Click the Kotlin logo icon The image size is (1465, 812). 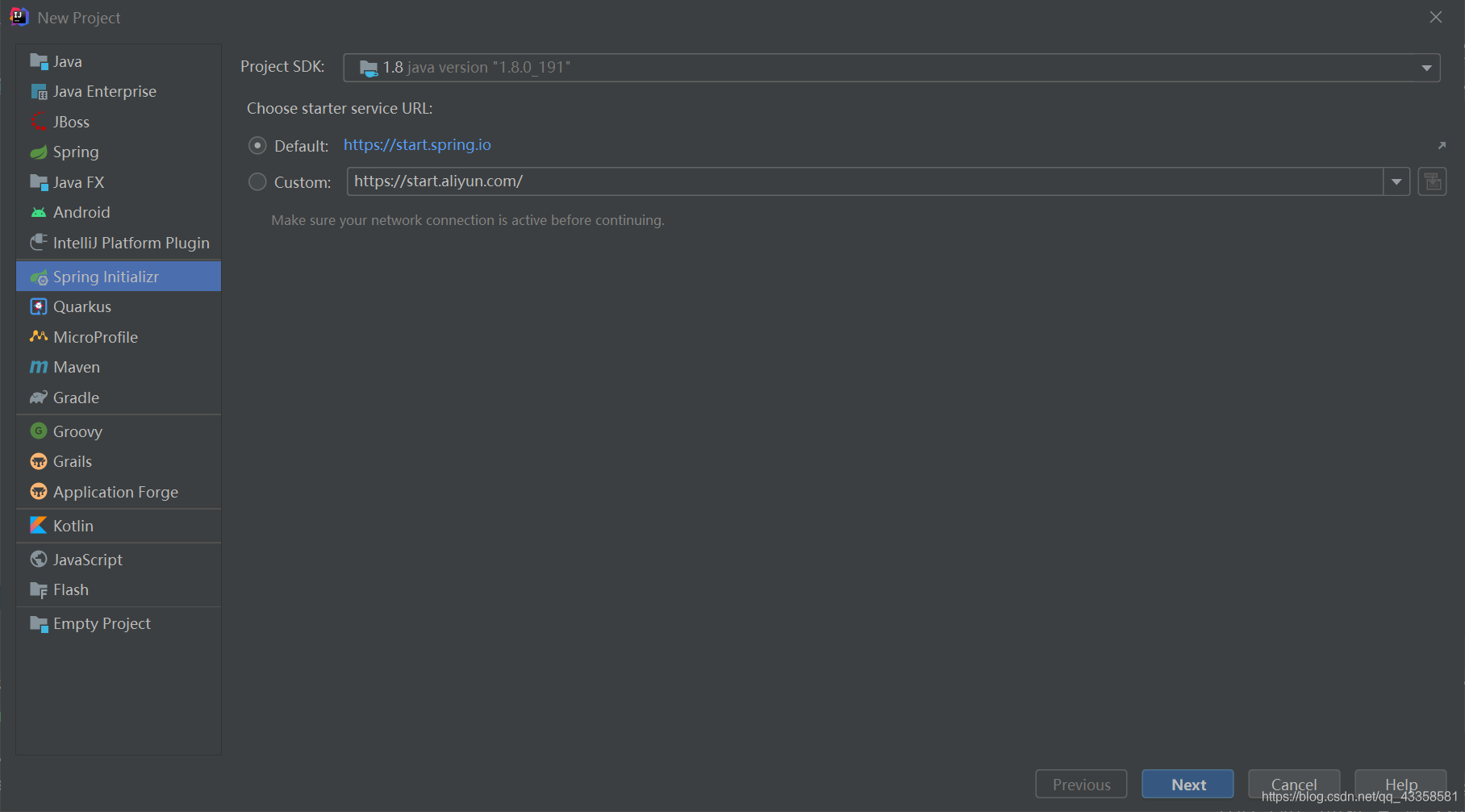point(39,526)
